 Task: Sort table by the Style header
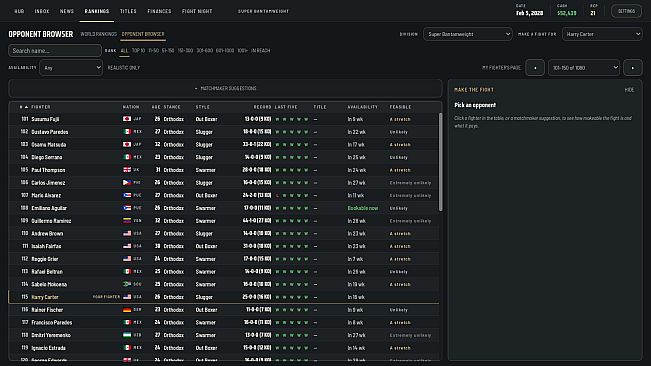tap(203, 107)
